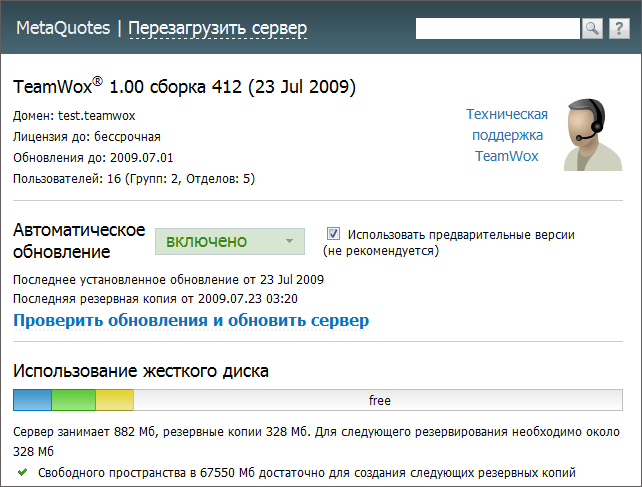642x487 pixels.
Task: Click 'Свободного пространства в 67550 Мб' text
Action: [307, 473]
